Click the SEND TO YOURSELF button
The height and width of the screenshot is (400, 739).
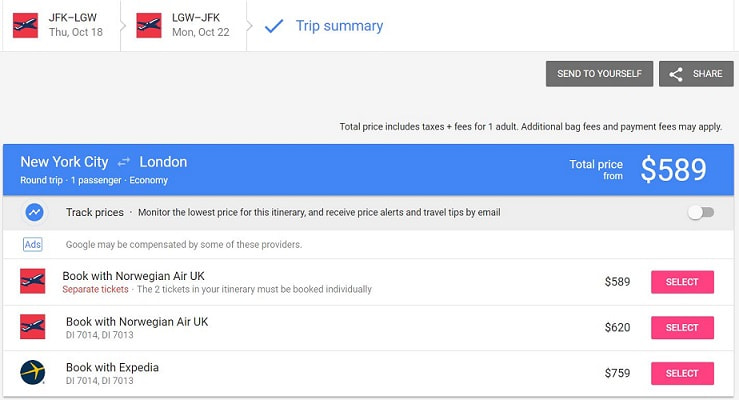coord(599,73)
